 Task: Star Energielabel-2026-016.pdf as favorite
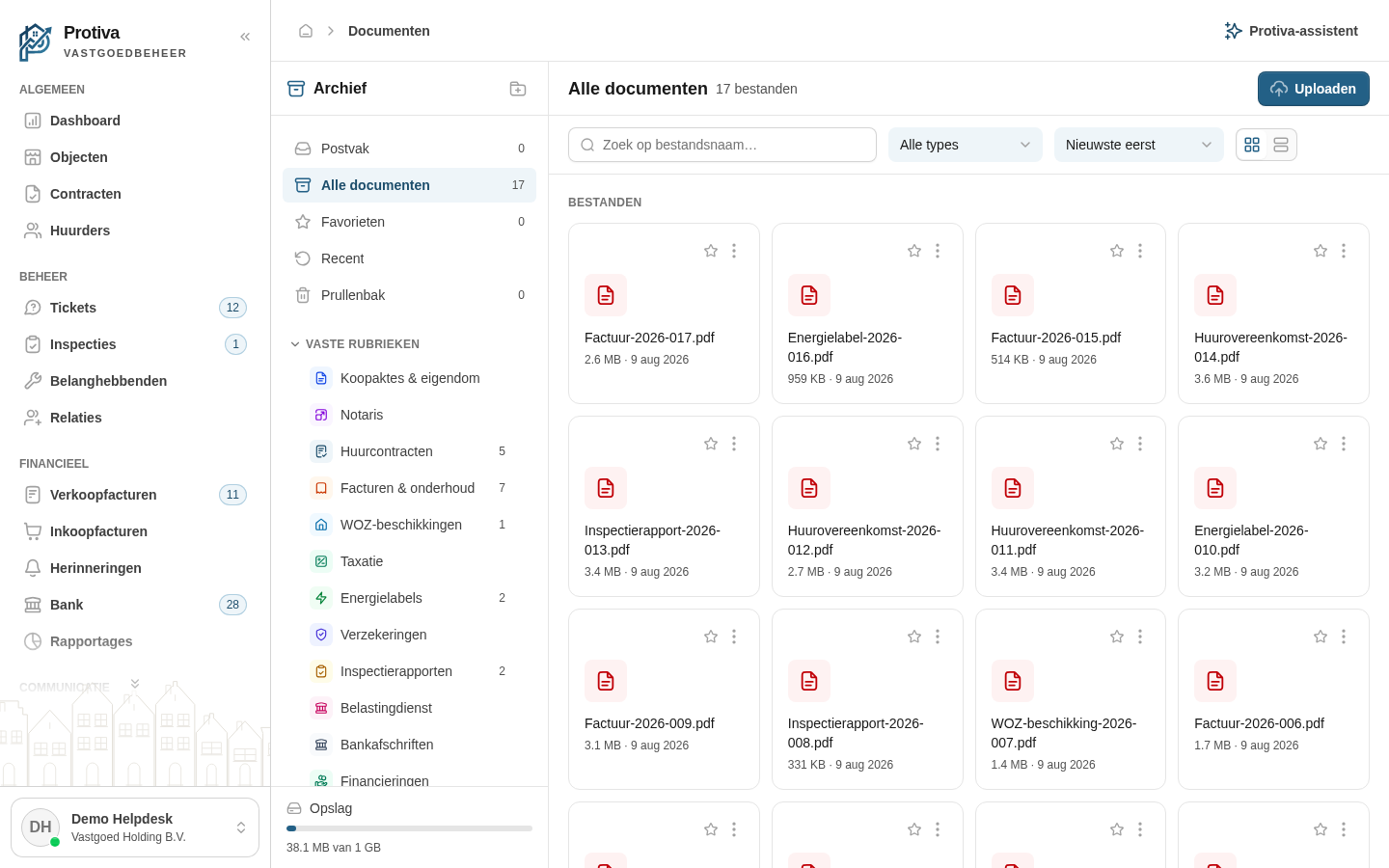click(x=914, y=251)
